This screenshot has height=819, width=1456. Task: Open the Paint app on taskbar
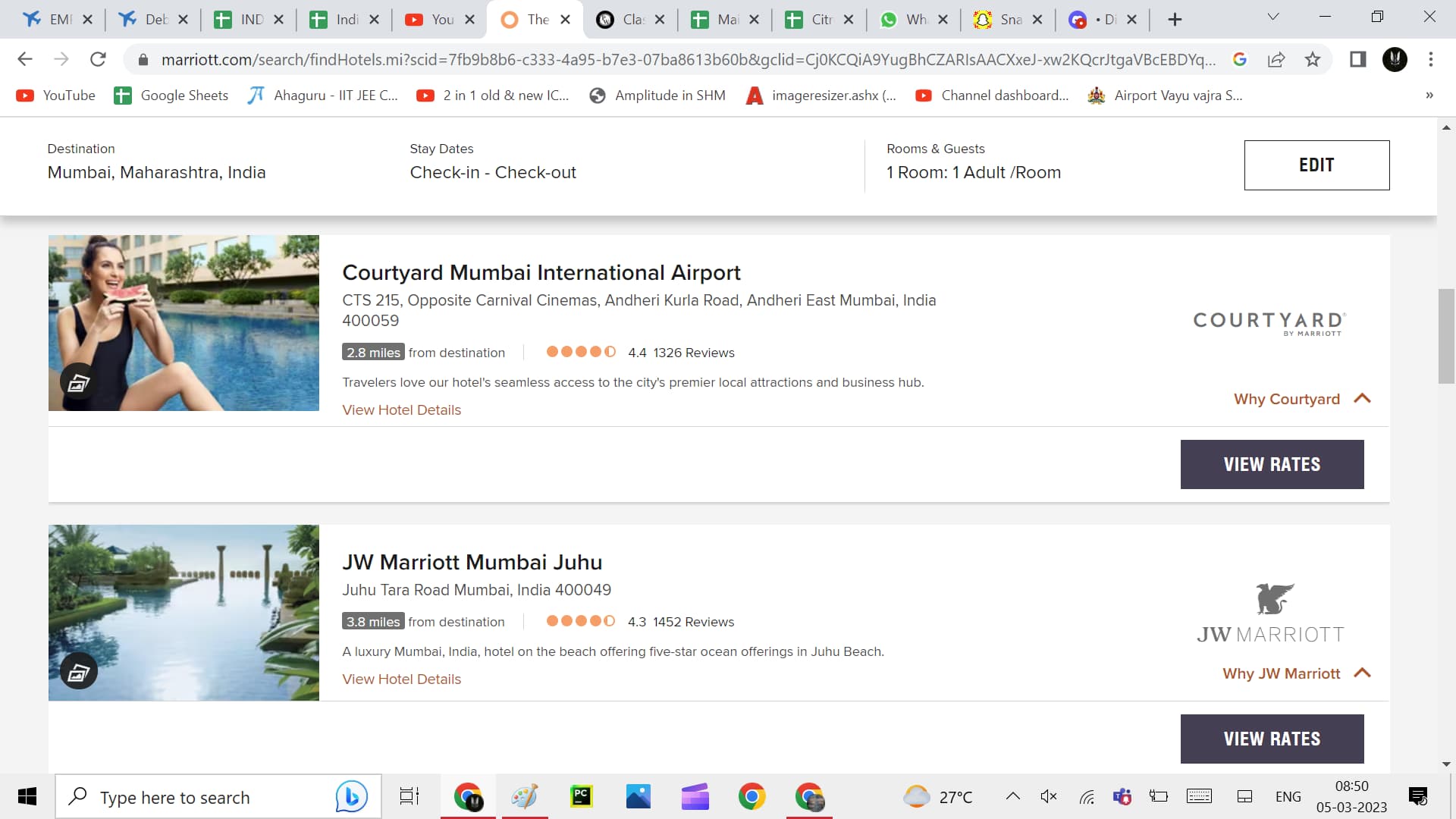click(x=524, y=796)
